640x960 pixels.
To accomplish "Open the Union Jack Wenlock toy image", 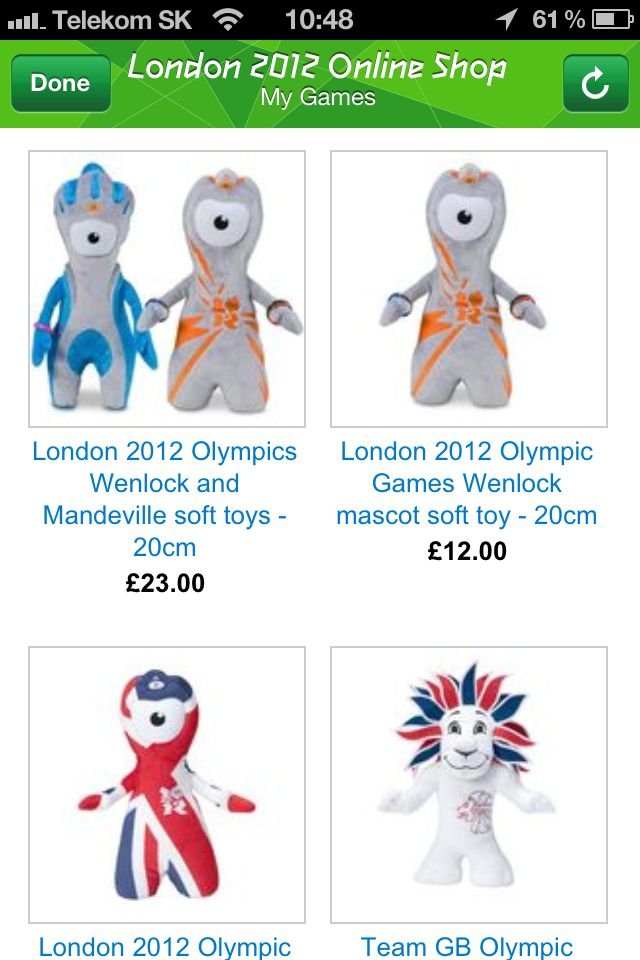I will click(167, 785).
